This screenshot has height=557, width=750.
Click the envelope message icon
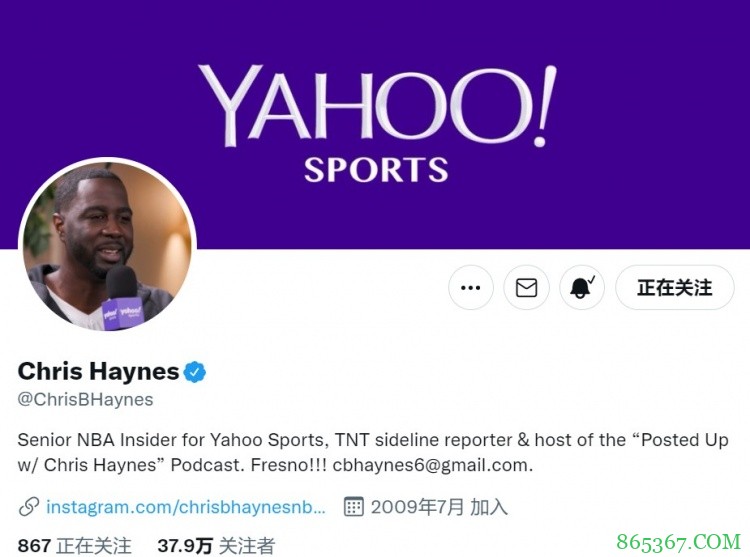click(x=526, y=288)
